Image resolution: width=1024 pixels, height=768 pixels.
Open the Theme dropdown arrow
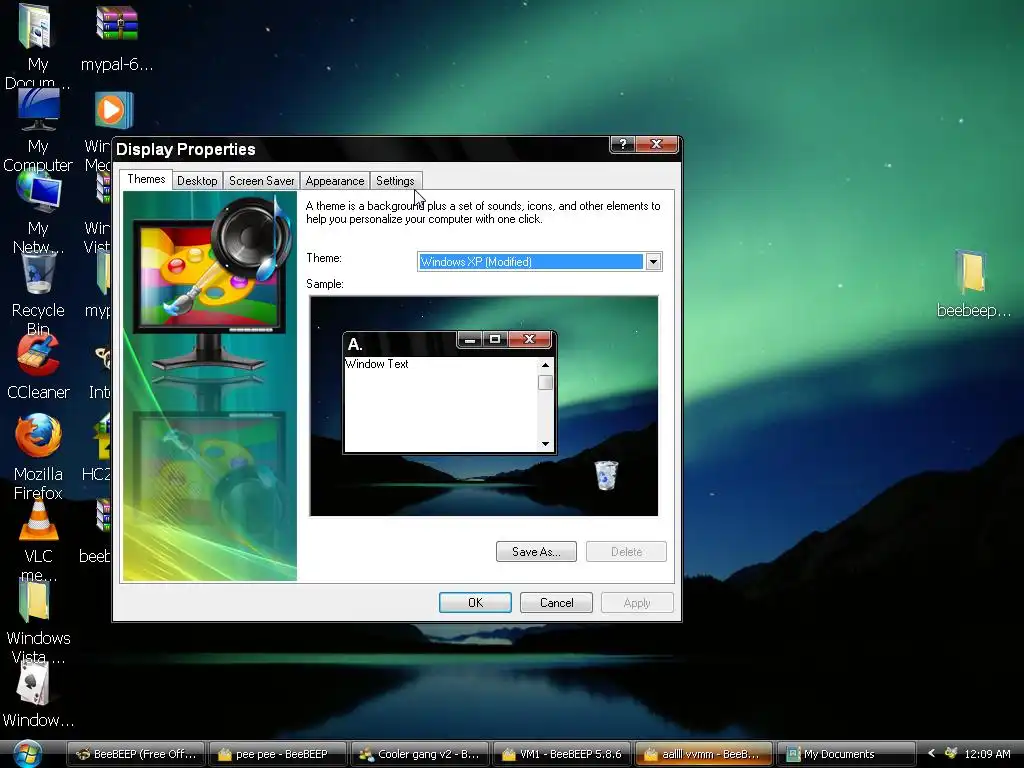point(653,262)
